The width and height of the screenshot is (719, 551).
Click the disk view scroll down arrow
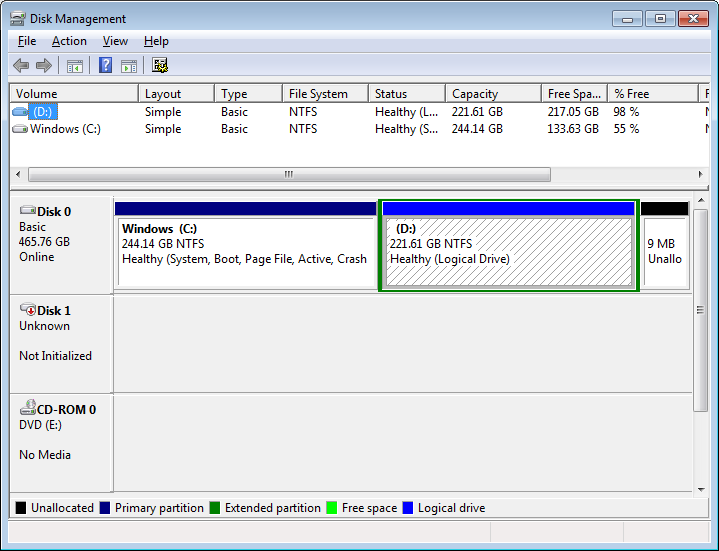tap(701, 489)
